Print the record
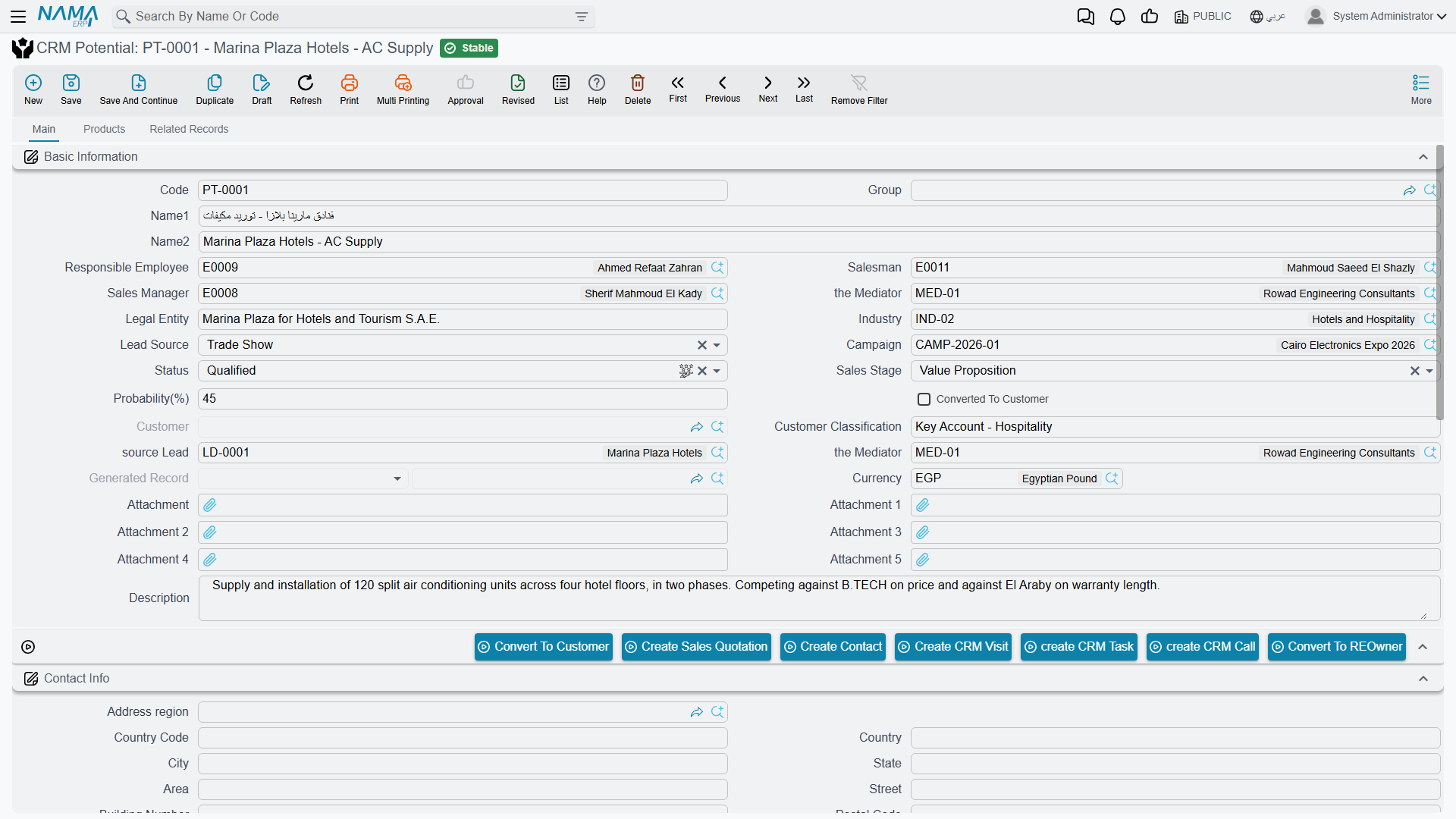 [x=350, y=89]
